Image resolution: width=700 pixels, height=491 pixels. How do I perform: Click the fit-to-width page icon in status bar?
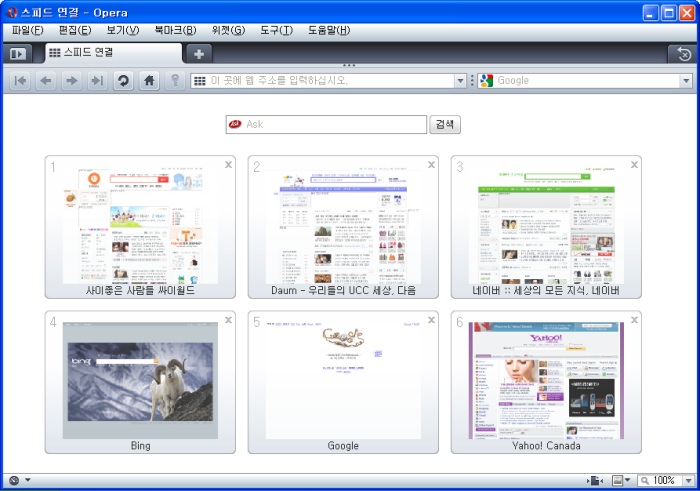595,480
